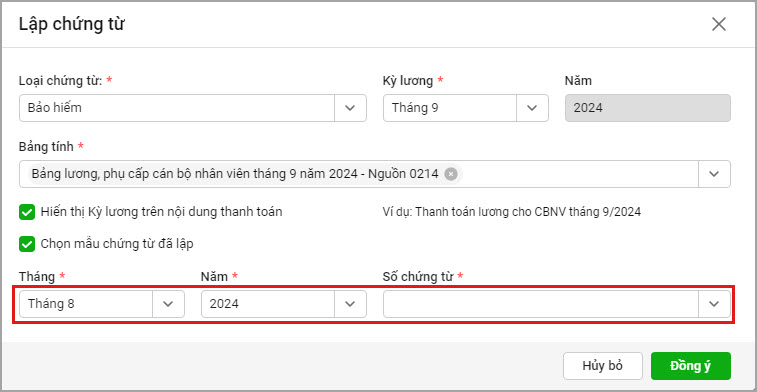Remove the selected Bảng lương tag

450,174
